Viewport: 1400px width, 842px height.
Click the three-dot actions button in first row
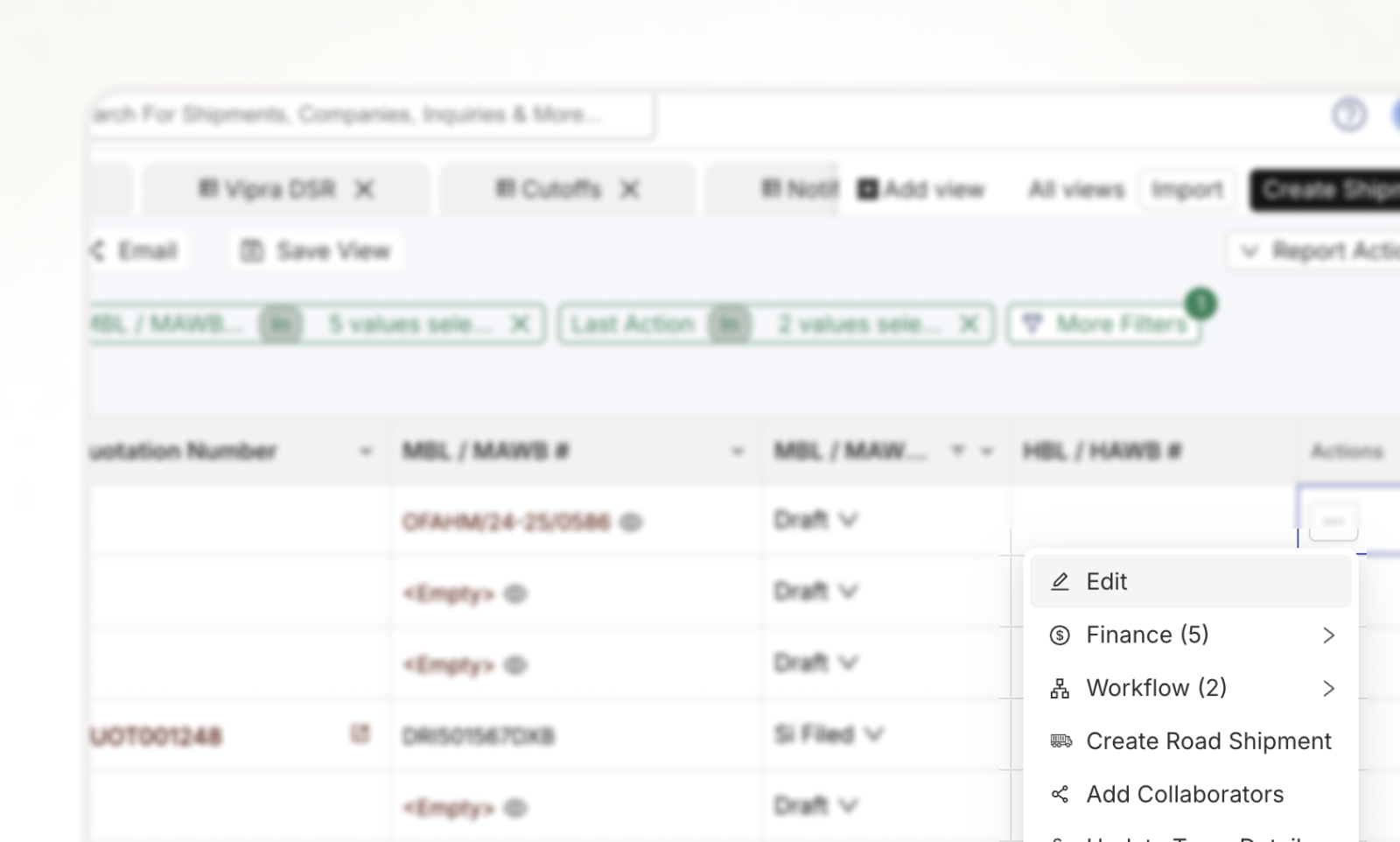[x=1333, y=522]
